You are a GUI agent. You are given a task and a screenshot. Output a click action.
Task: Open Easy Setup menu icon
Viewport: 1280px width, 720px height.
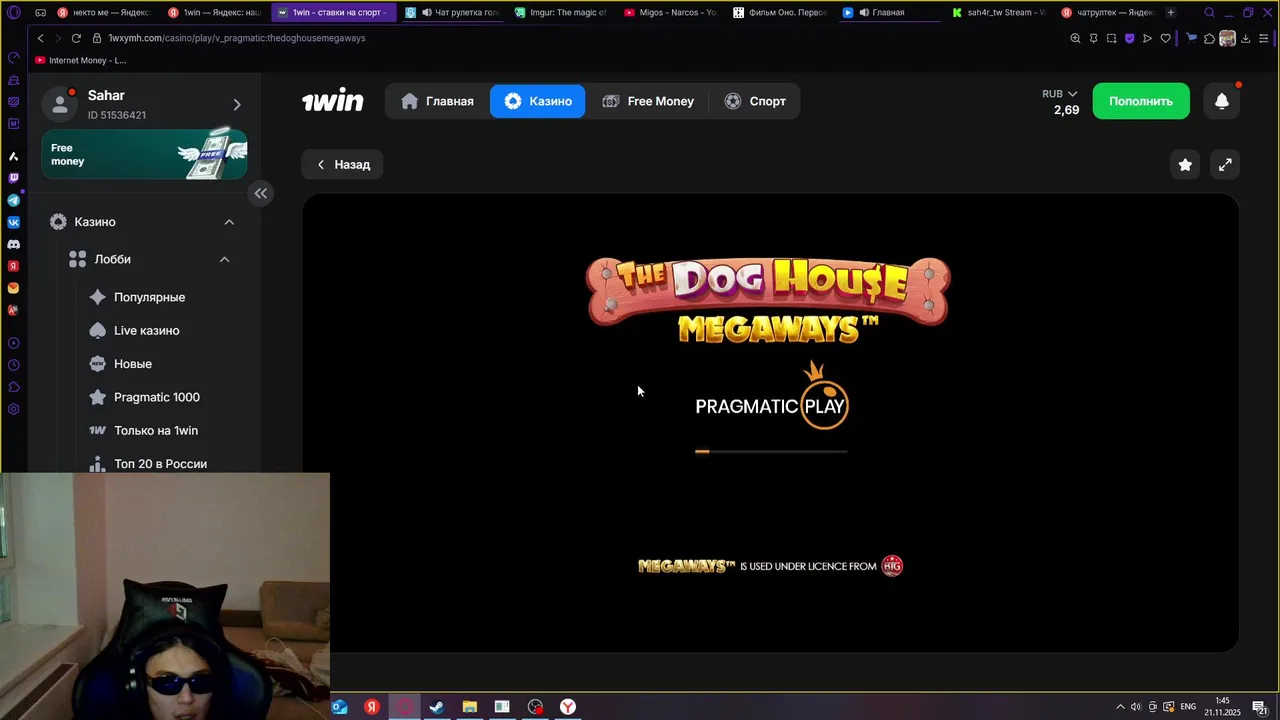(x=1264, y=38)
